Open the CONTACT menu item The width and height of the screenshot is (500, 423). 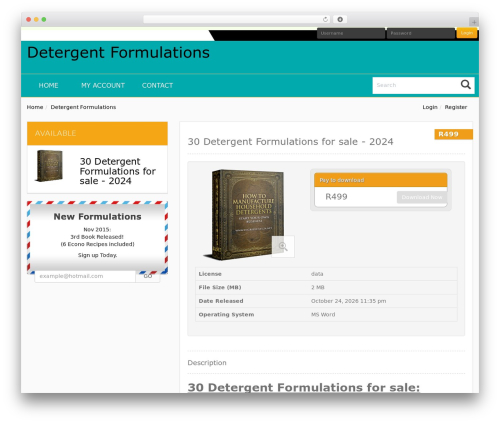[x=157, y=85]
